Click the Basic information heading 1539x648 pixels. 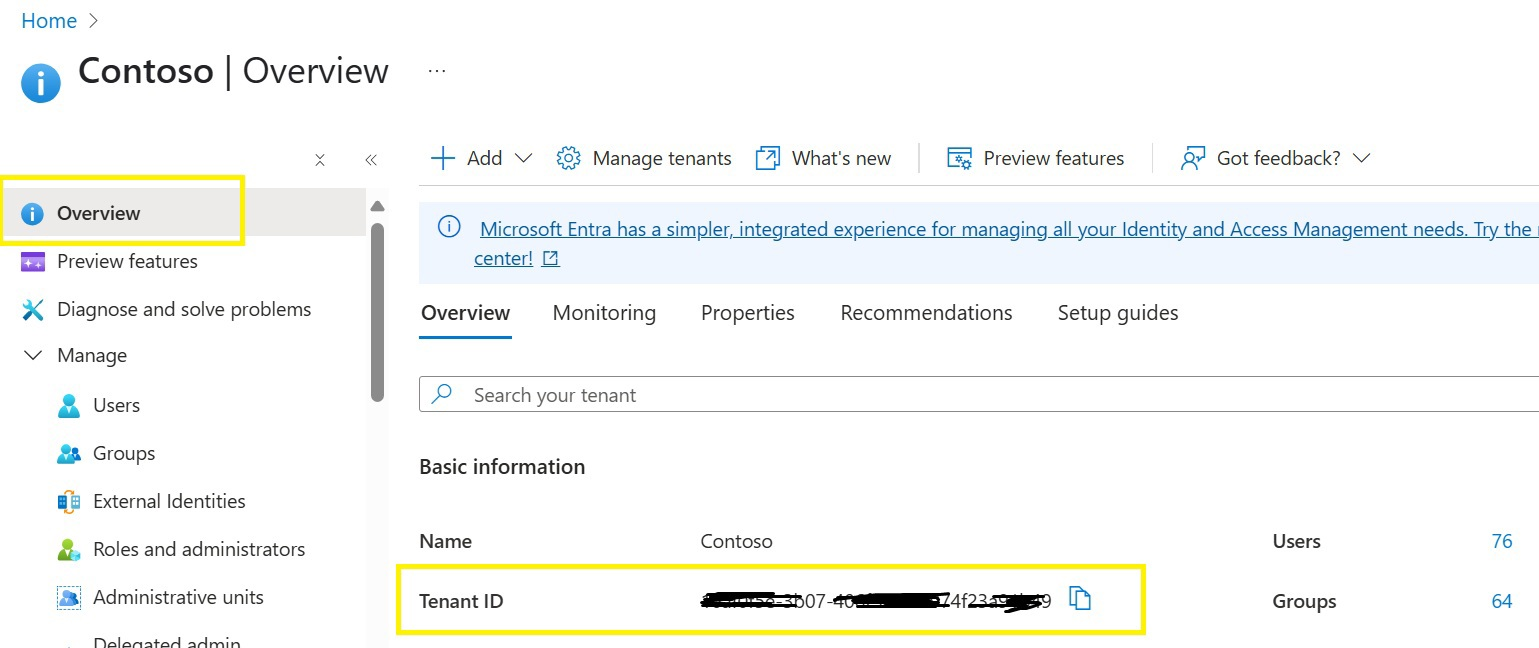pos(502,467)
